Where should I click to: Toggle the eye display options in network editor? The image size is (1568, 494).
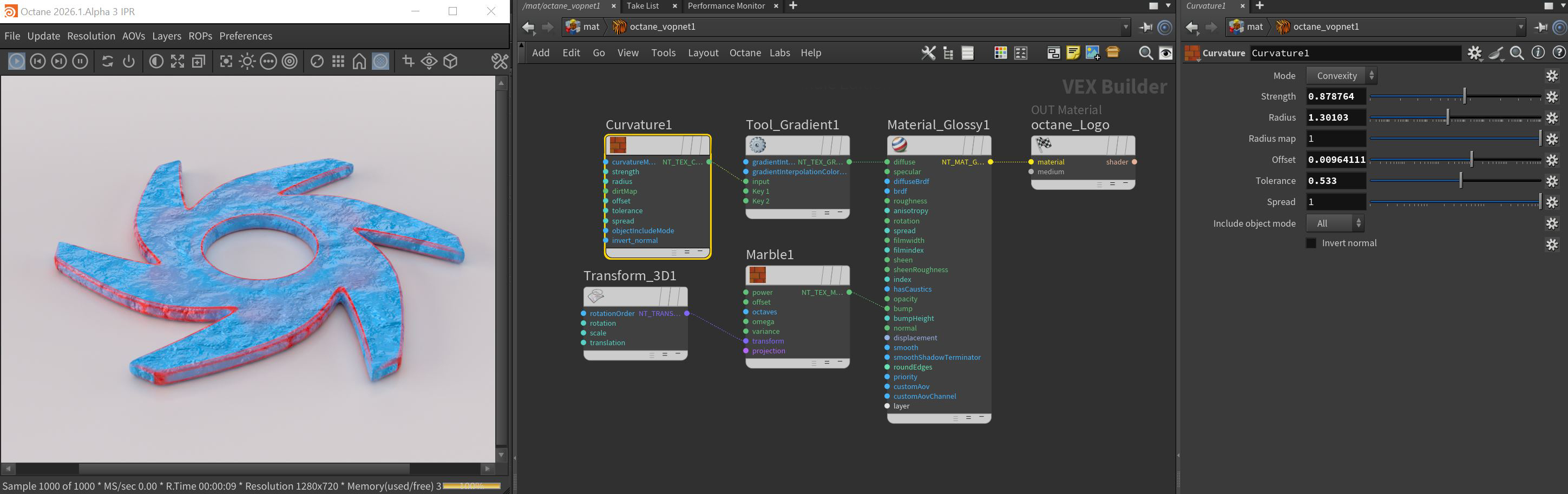[1166, 54]
